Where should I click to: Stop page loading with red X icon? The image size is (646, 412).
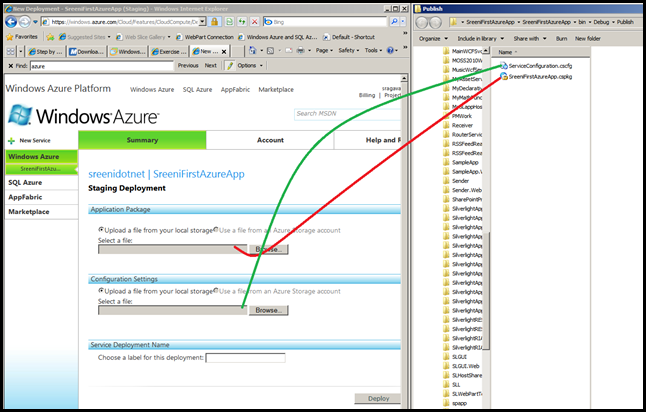(255, 22)
